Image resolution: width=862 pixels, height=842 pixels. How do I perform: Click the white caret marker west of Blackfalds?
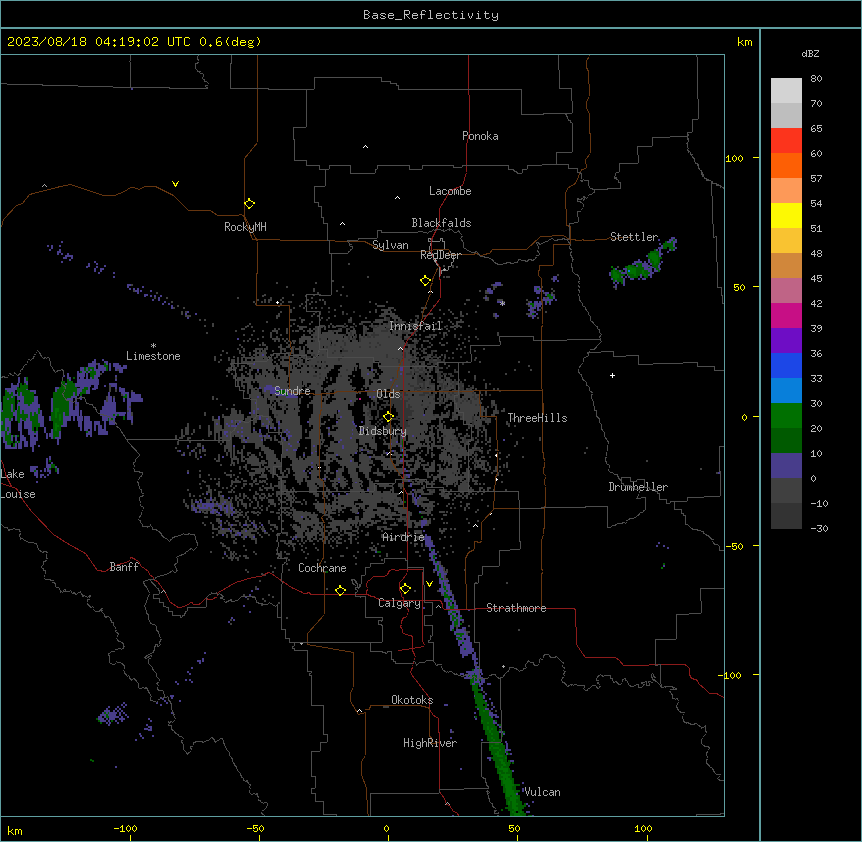tap(342, 224)
